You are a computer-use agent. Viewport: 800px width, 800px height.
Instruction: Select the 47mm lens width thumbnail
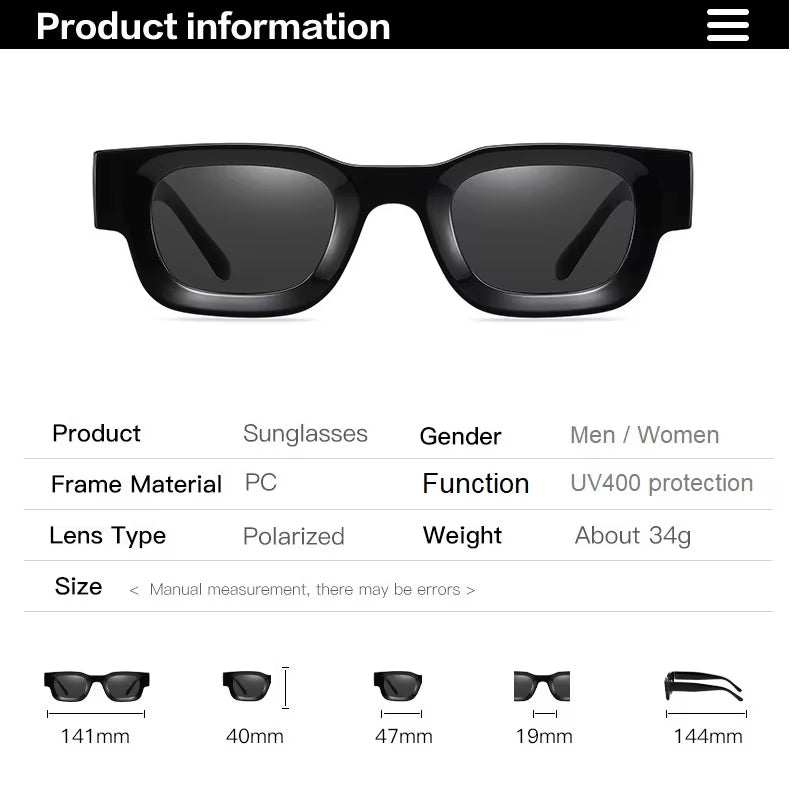(x=398, y=686)
